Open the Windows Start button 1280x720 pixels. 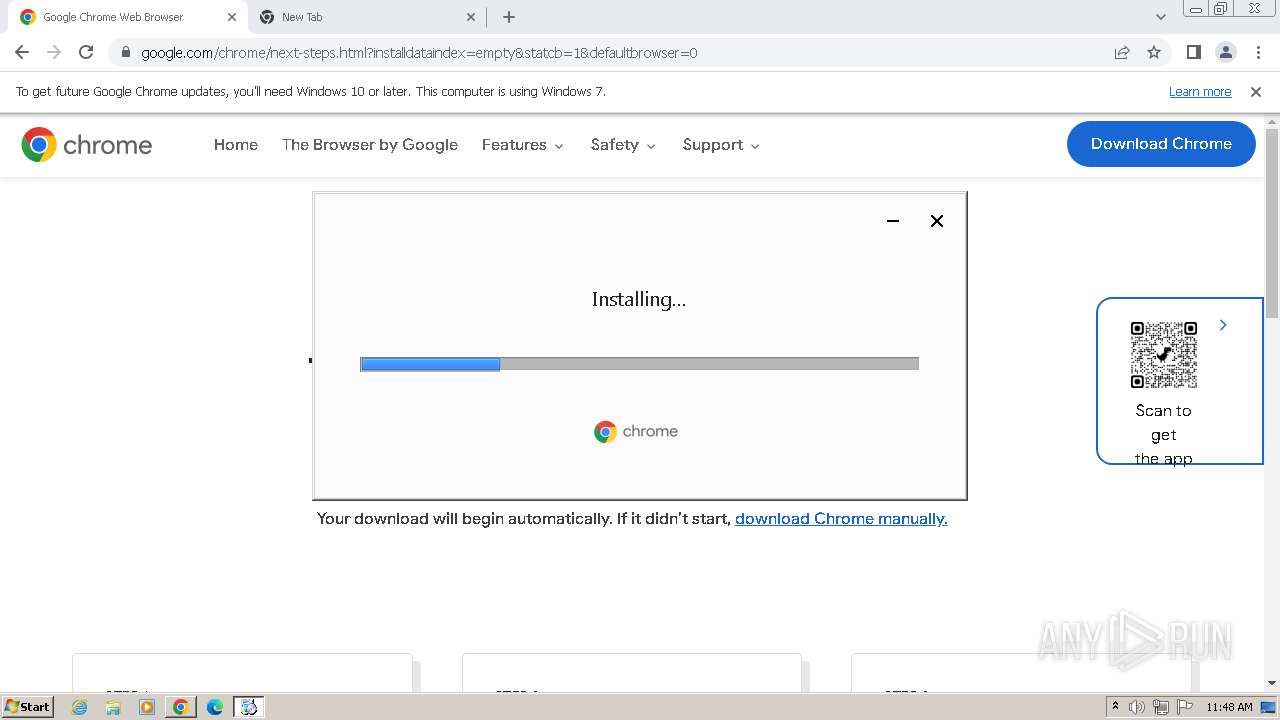tap(28, 706)
